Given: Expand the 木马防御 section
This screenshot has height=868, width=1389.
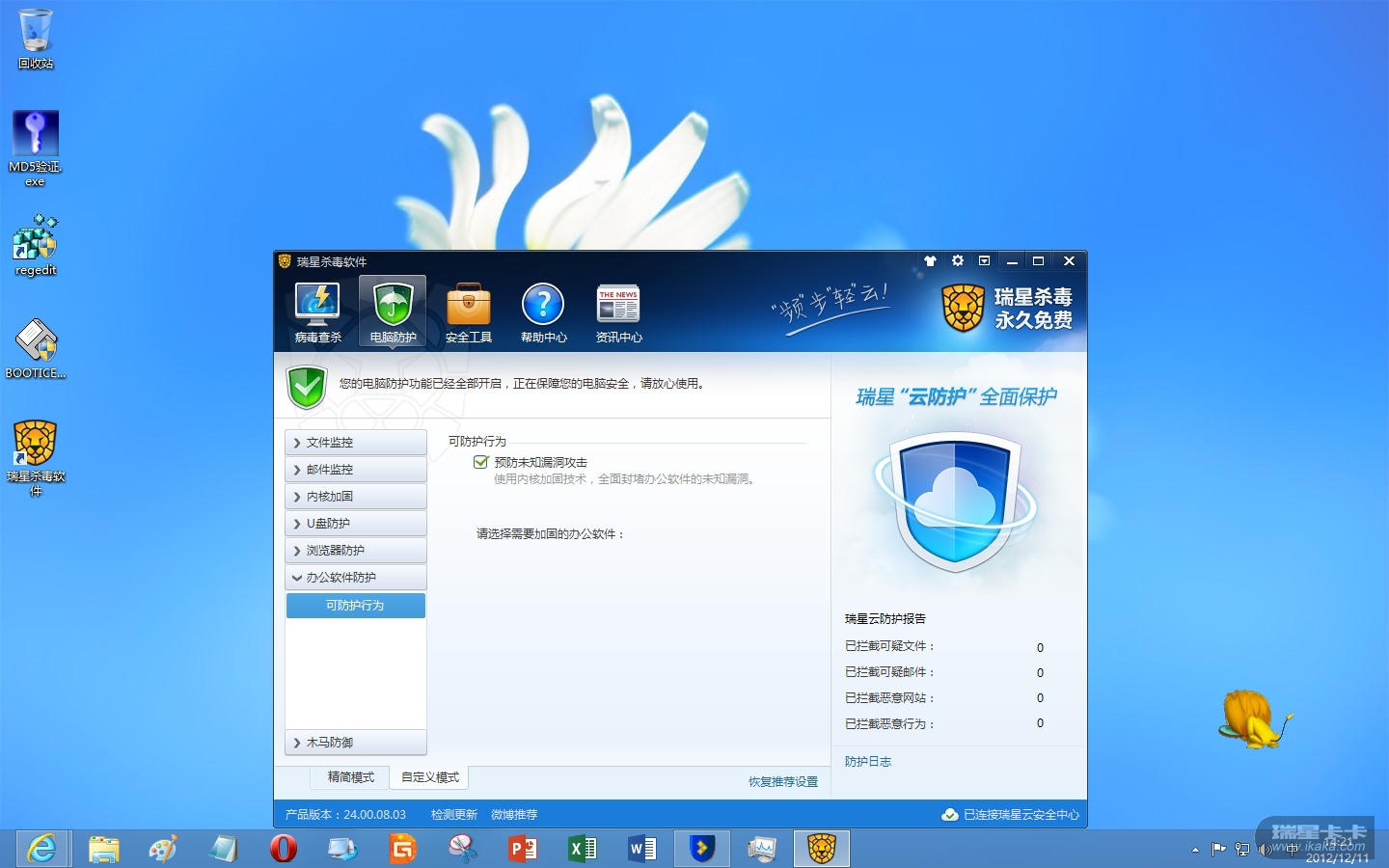Looking at the screenshot, I should point(356,743).
